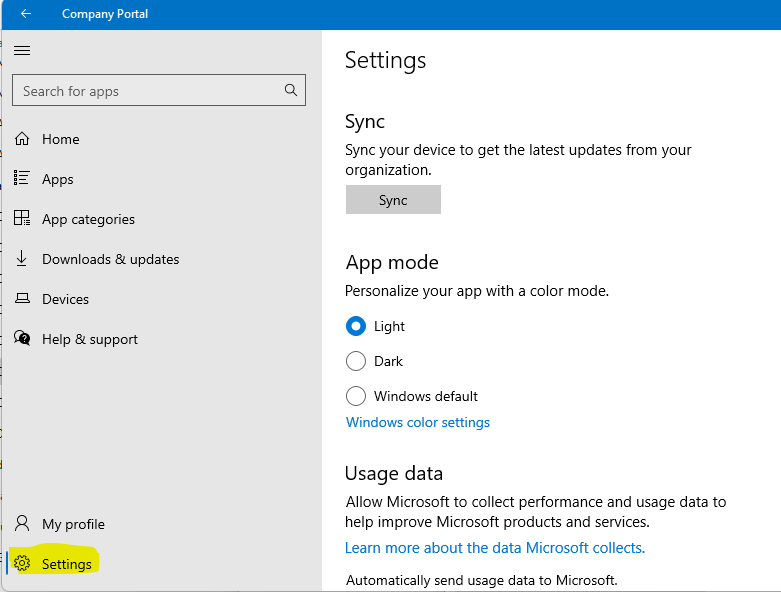Click the Downloads arrow icon

point(22,258)
